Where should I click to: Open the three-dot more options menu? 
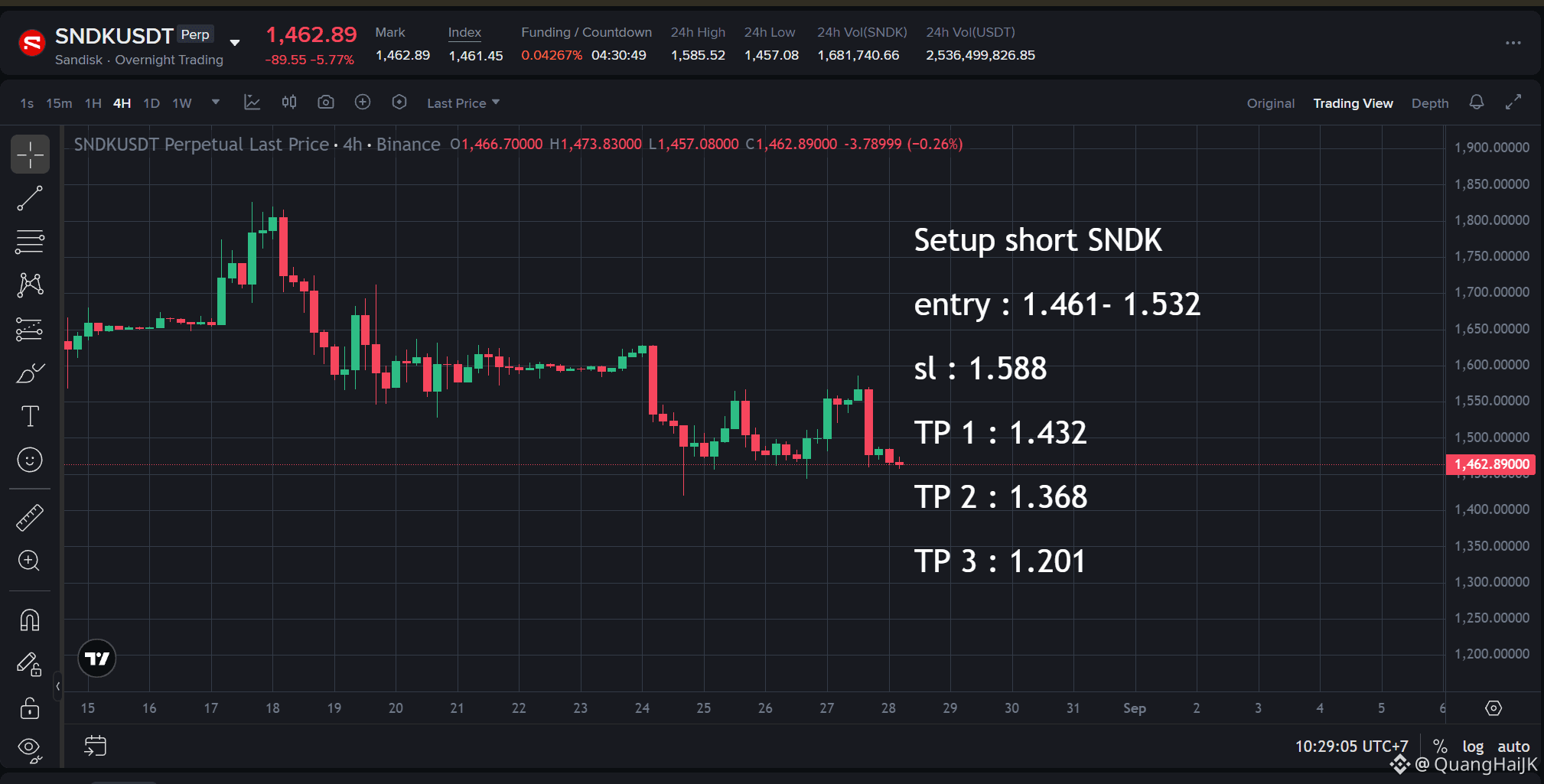click(x=1513, y=43)
